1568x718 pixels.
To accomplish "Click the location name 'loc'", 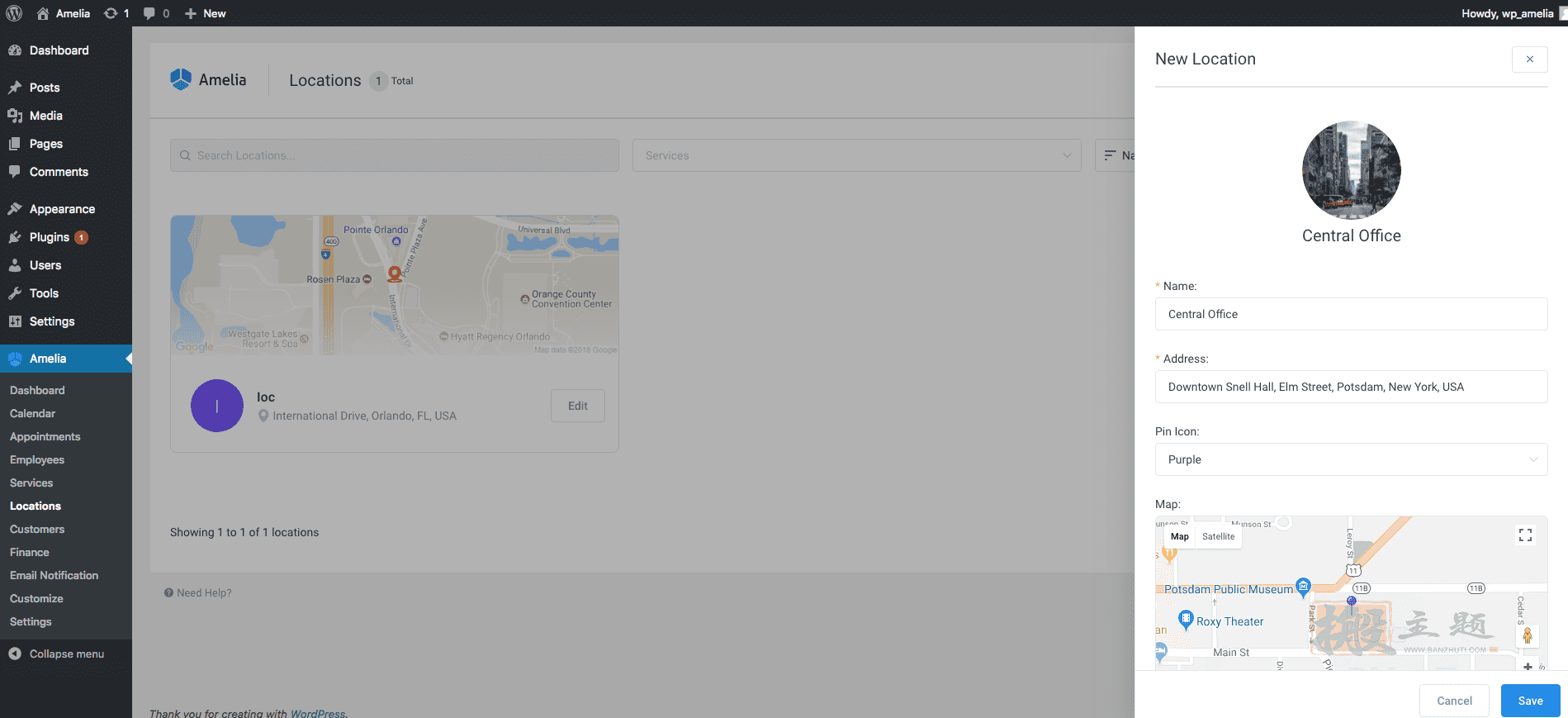I will click(x=266, y=397).
